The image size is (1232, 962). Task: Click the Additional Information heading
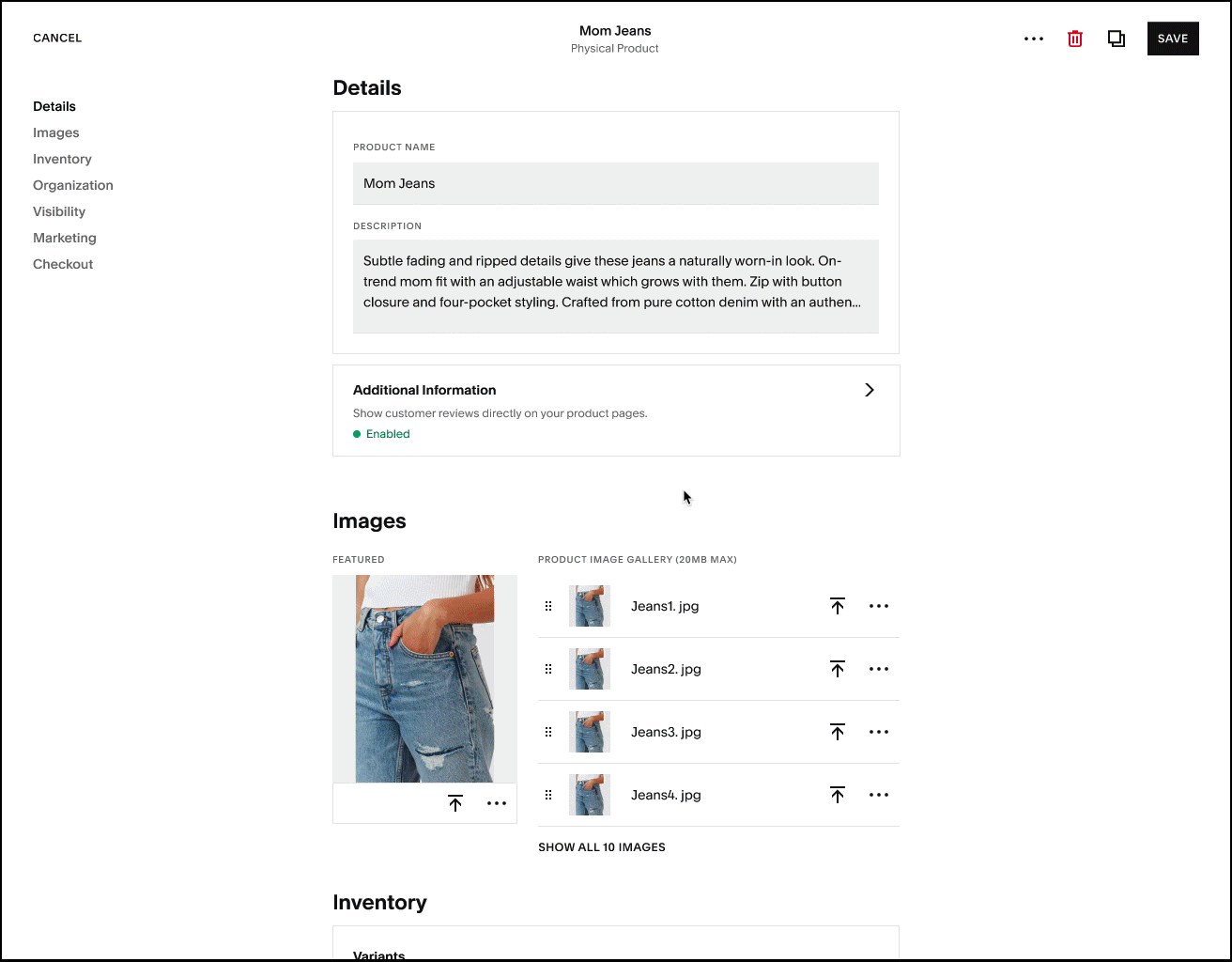click(x=424, y=390)
